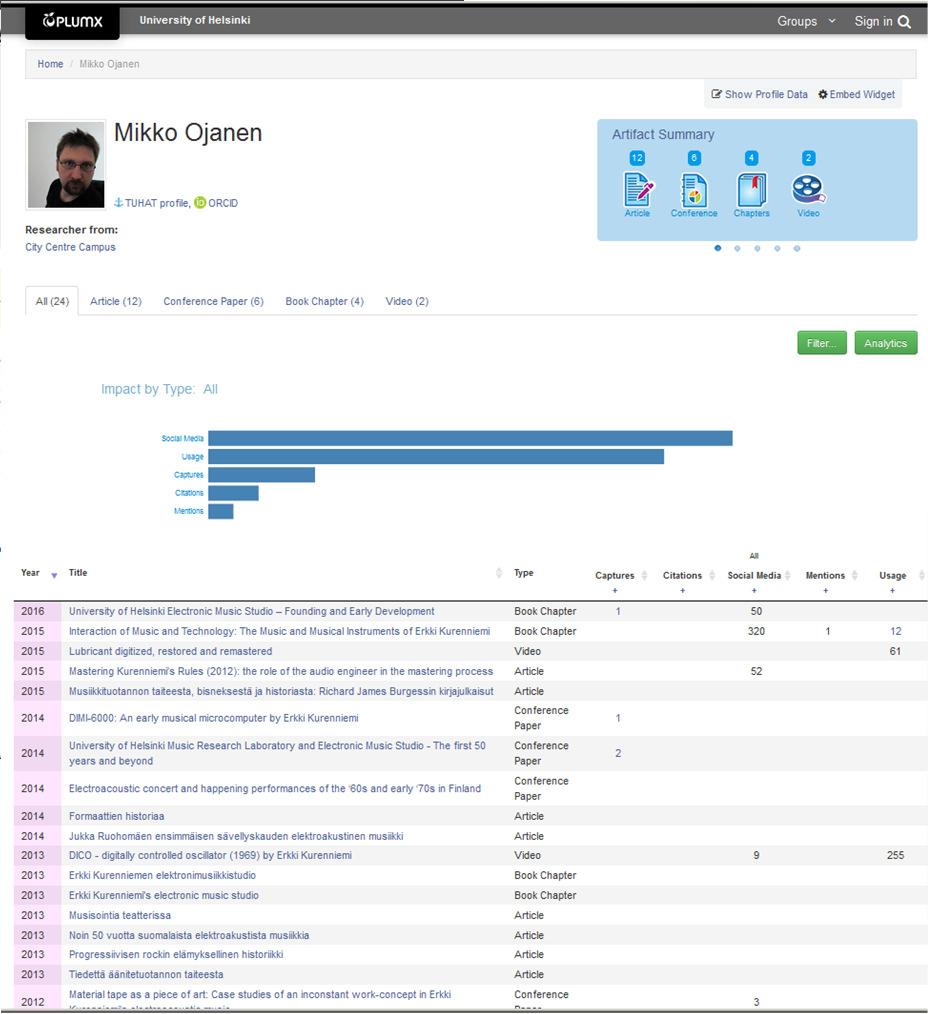Sort table by Captures column
The image size is (928, 1014).
click(644, 576)
